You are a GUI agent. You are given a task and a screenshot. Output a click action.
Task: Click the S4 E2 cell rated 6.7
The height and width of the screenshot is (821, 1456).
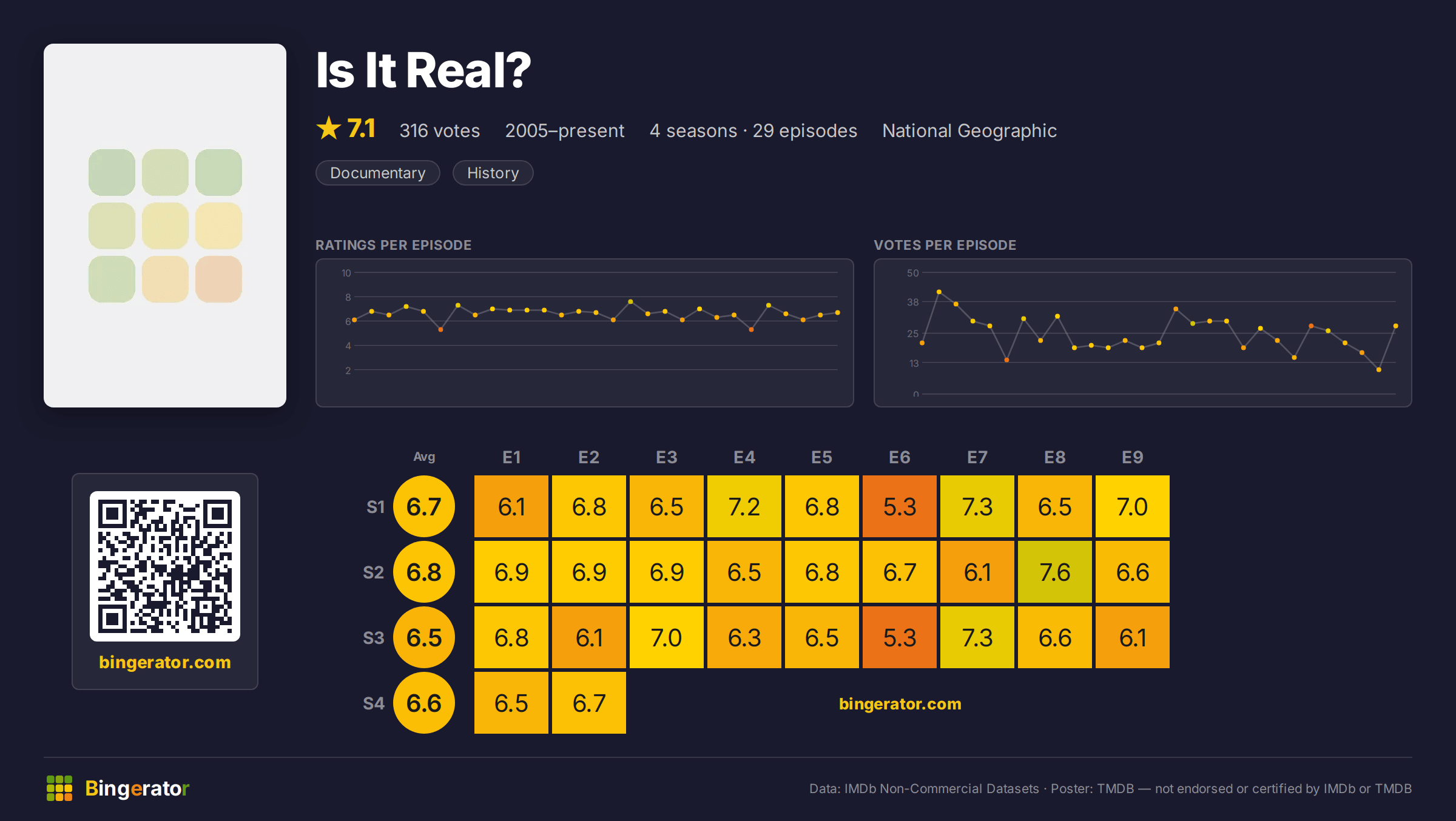point(589,703)
